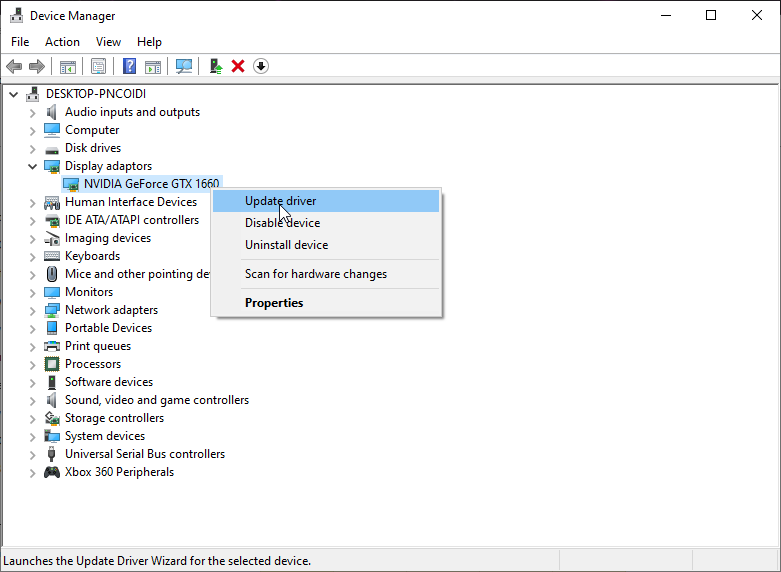
Task: Expand the Sound, video and game controllers node
Action: pyautogui.click(x=33, y=400)
